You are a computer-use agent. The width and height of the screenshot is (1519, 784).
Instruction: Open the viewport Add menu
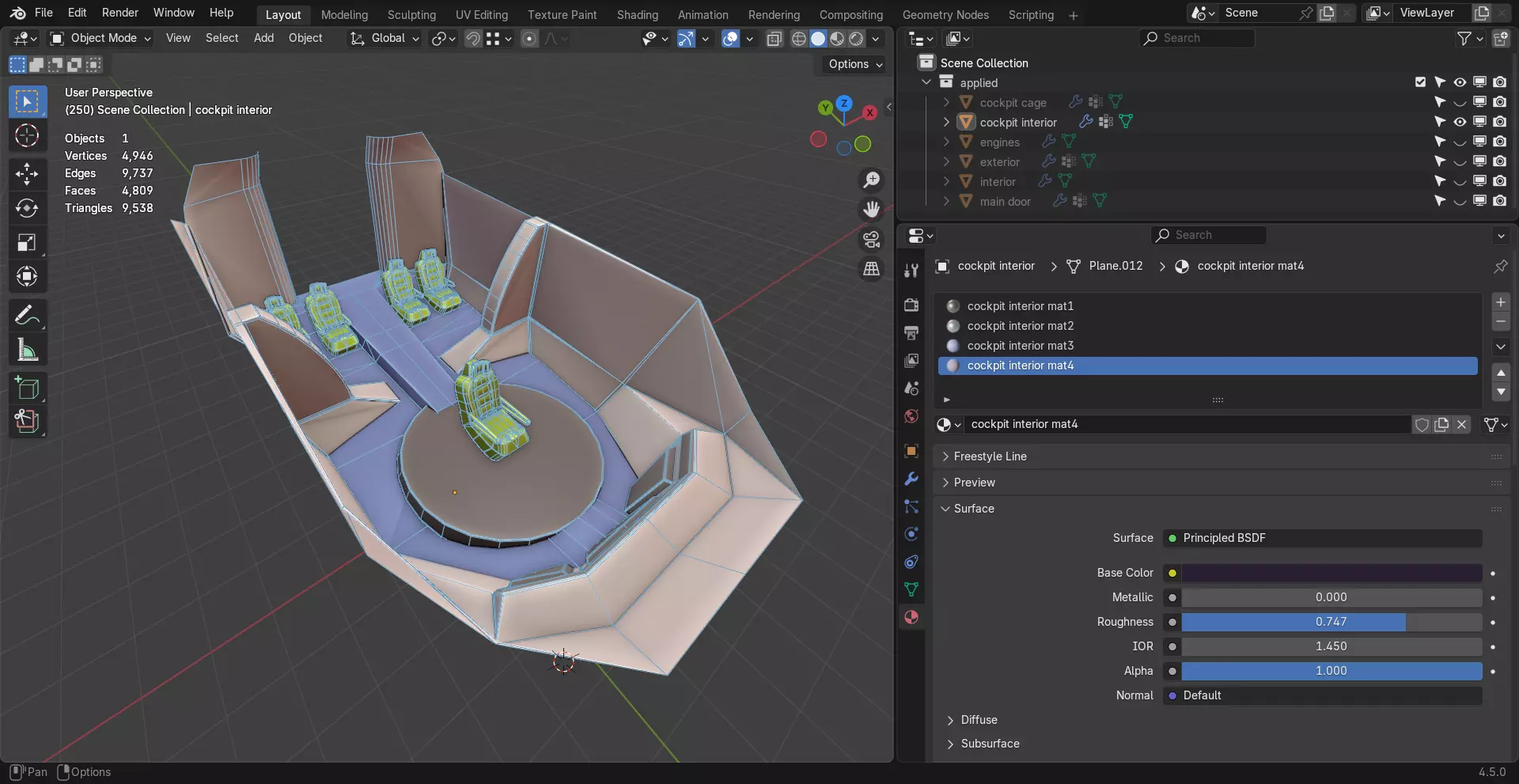tap(263, 38)
